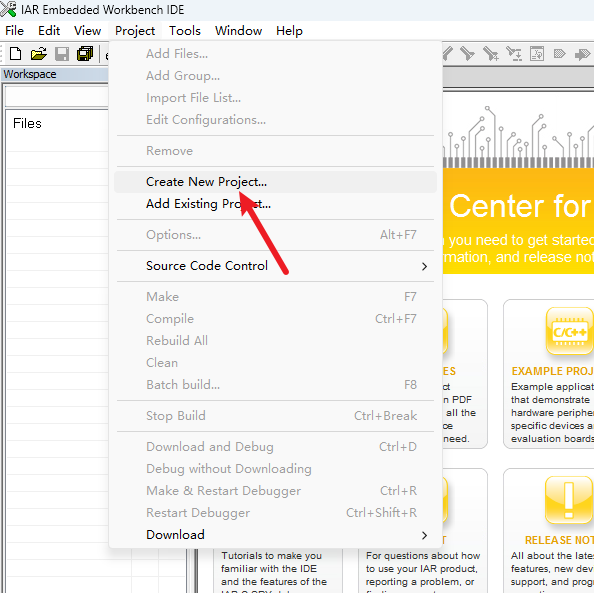The width and height of the screenshot is (594, 593).
Task: Click the C/C++ Example Projects icon
Action: coord(569,331)
